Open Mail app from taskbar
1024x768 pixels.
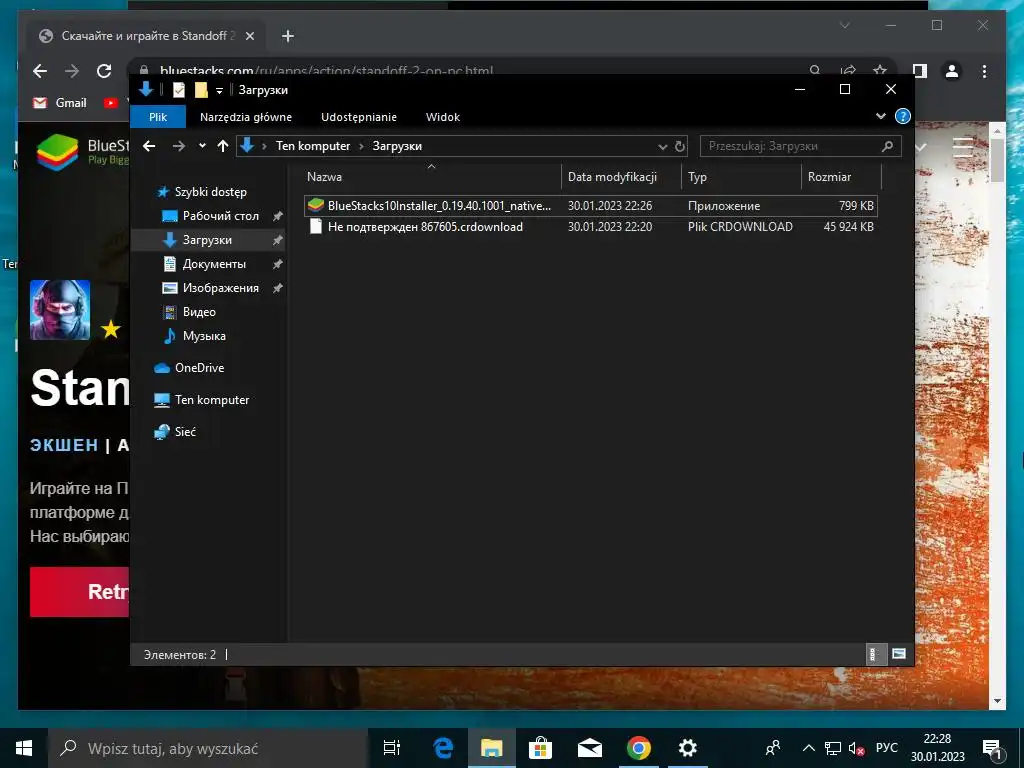(590, 748)
